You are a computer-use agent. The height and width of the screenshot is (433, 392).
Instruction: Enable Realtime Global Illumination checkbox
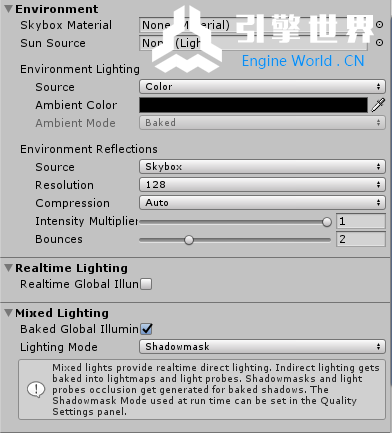[146, 284]
